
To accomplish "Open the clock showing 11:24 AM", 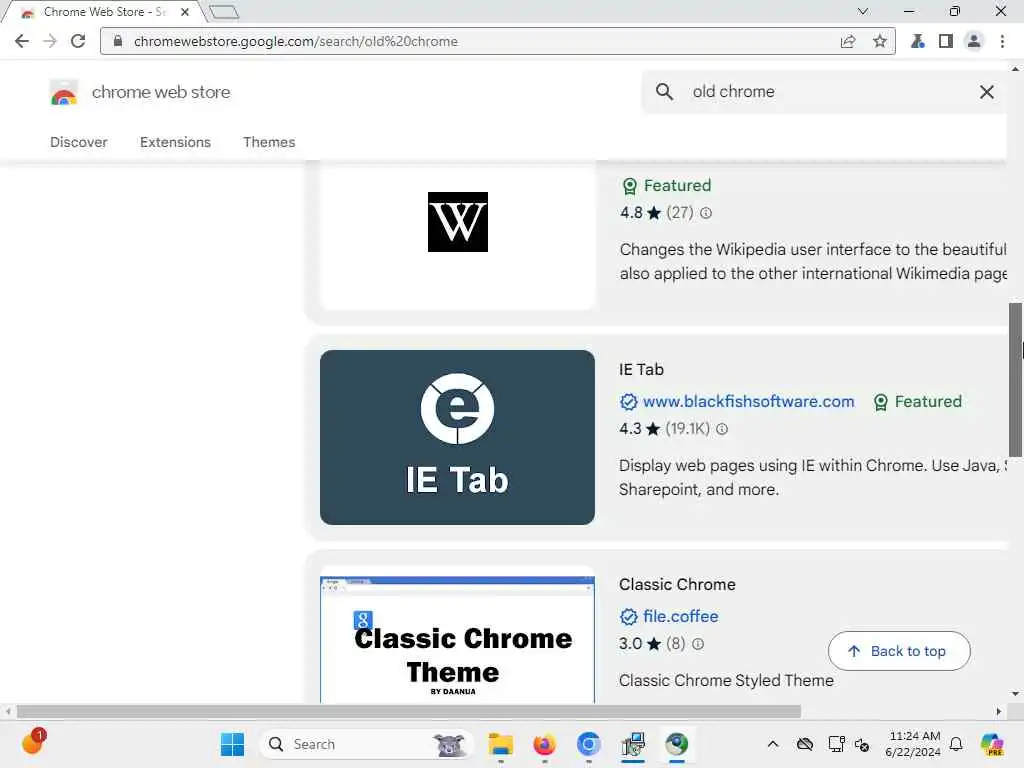I will pyautogui.click(x=913, y=744).
